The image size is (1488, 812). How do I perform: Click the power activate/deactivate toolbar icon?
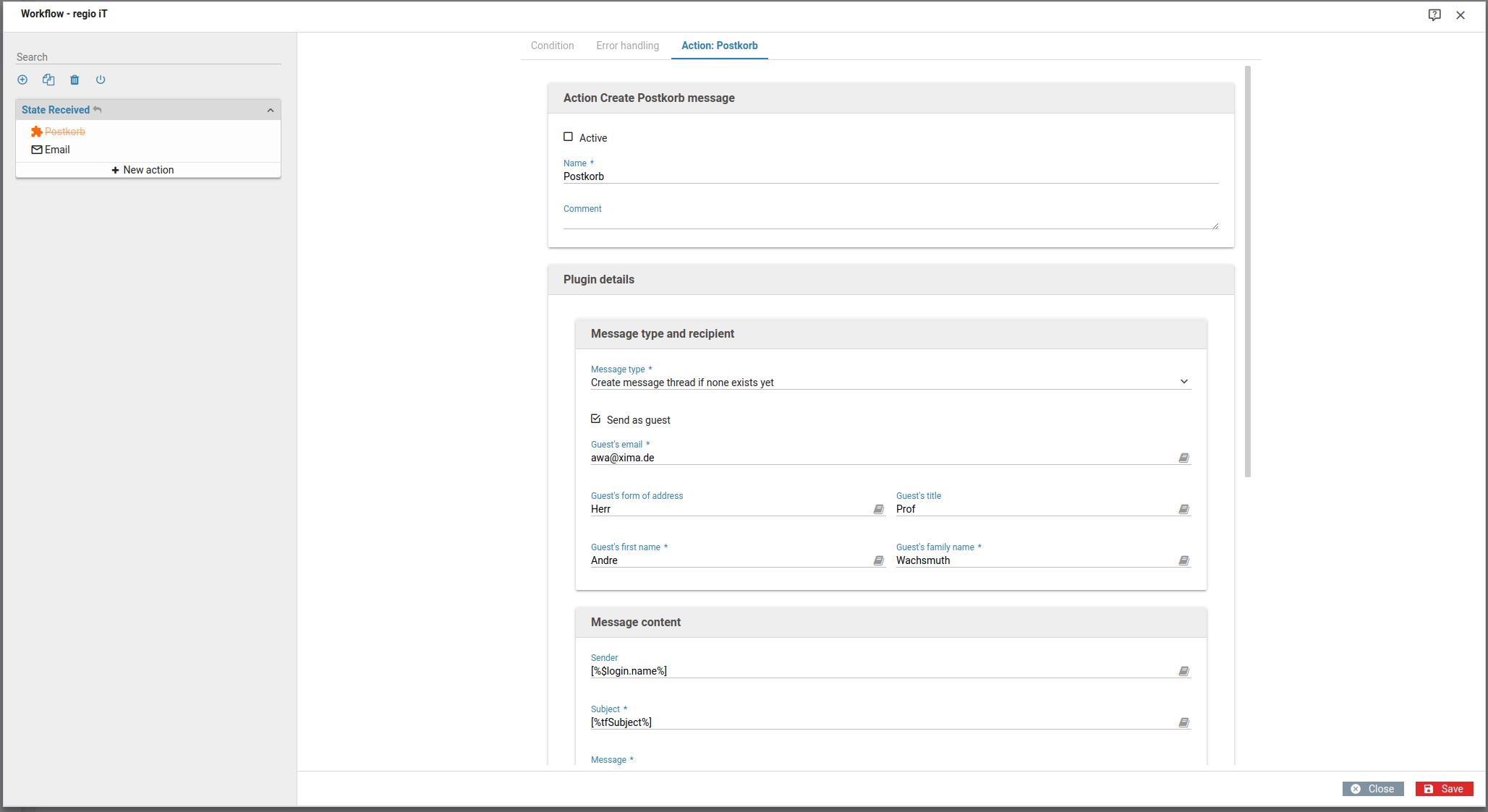coord(101,80)
